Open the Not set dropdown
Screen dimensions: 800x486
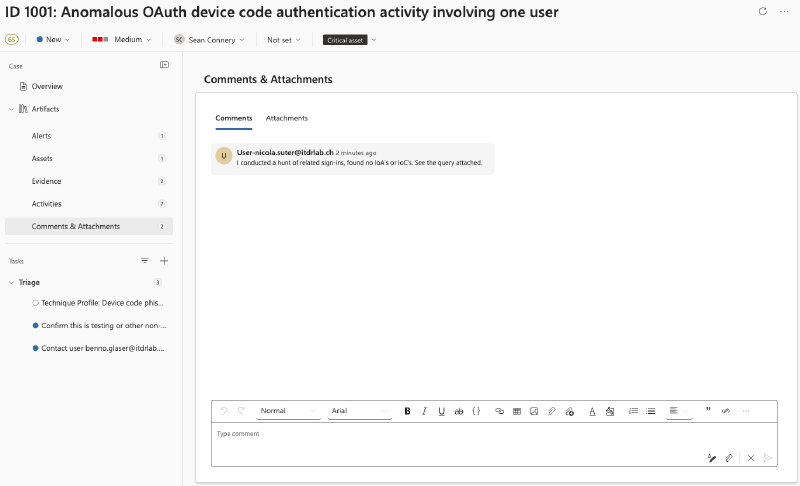284,40
